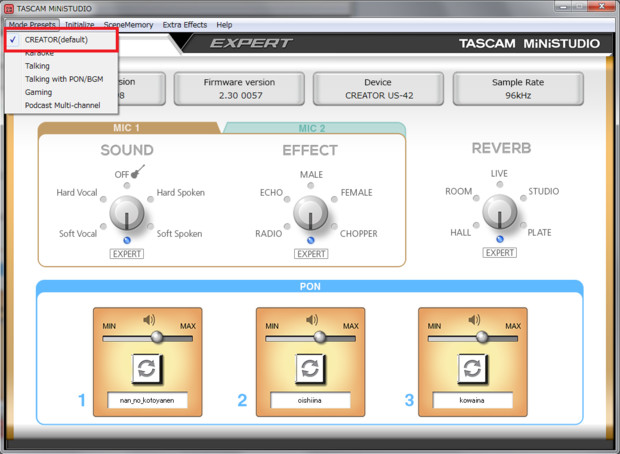Choose CREATOR(default) preset
The width and height of the screenshot is (620, 454).
click(61, 40)
